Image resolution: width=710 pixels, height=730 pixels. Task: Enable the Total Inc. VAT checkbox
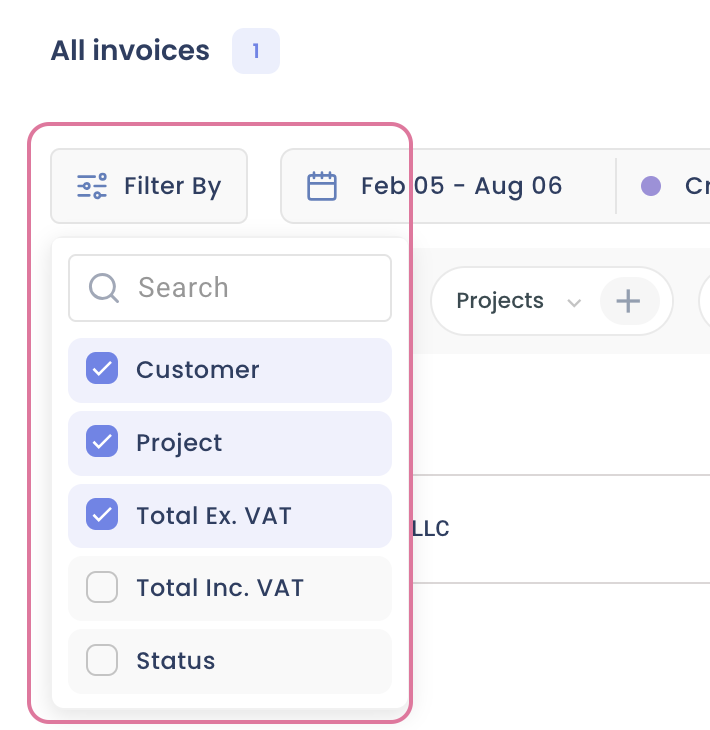click(x=102, y=588)
